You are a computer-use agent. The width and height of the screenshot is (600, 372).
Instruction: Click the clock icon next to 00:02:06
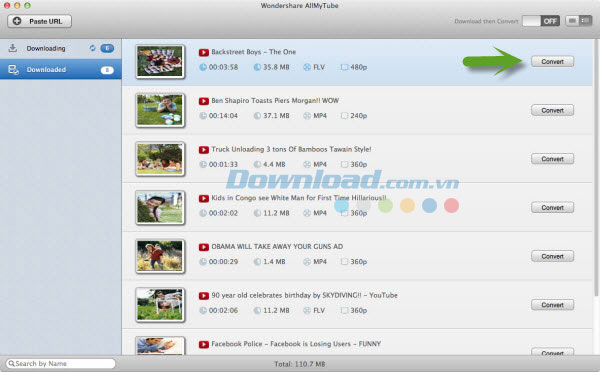pos(203,310)
